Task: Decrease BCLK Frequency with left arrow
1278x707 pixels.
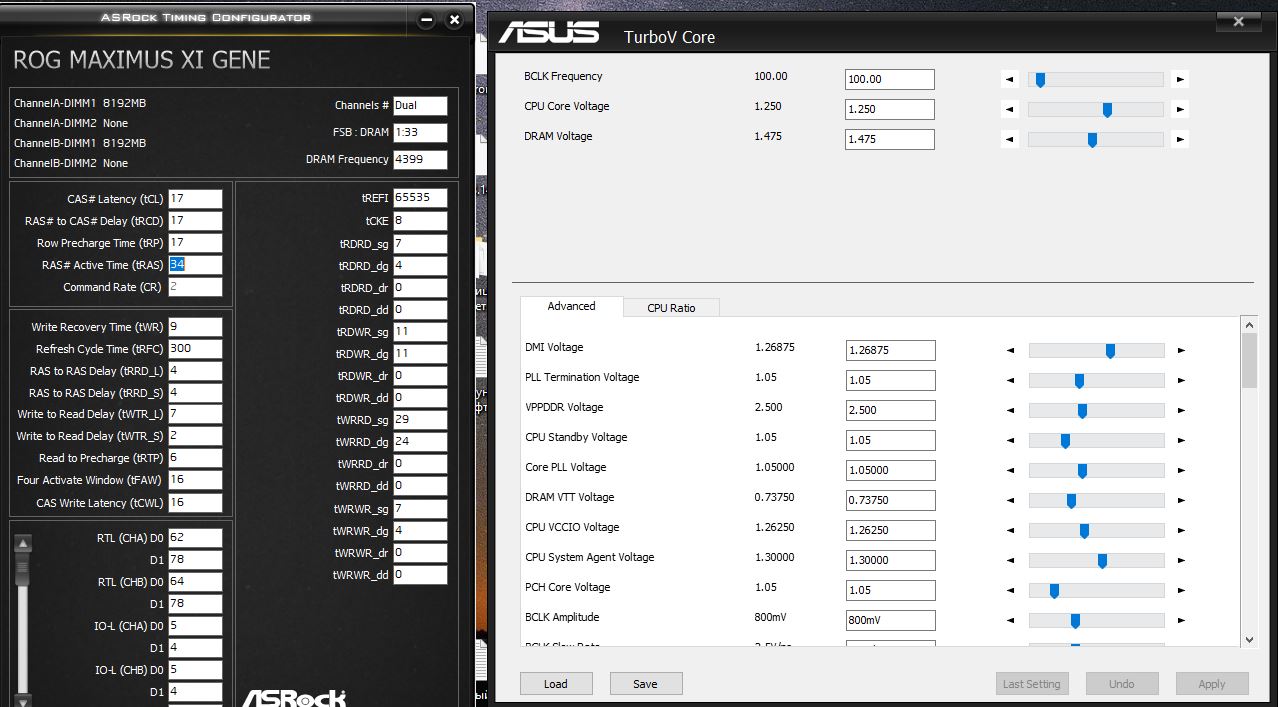Action: 1010,80
